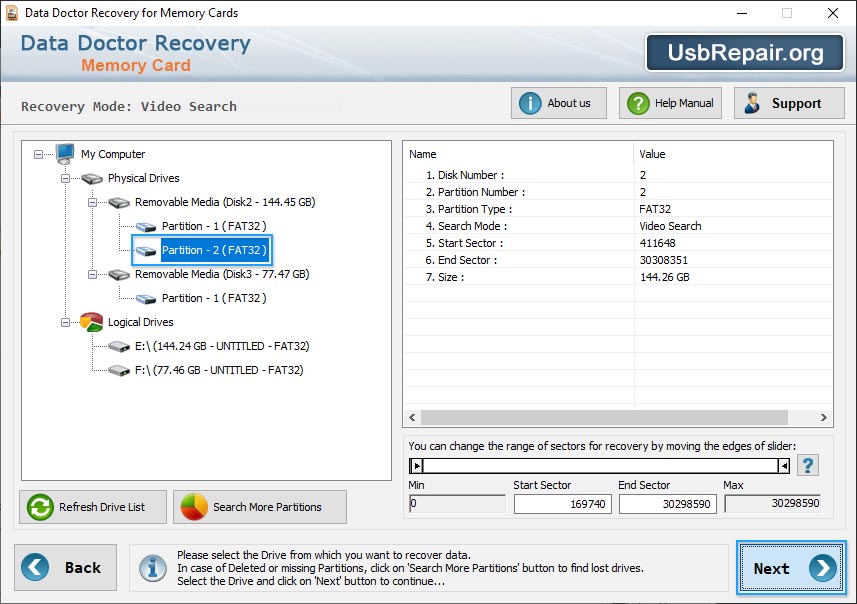Open the UsbRepair.org banner link

pyautogui.click(x=745, y=52)
